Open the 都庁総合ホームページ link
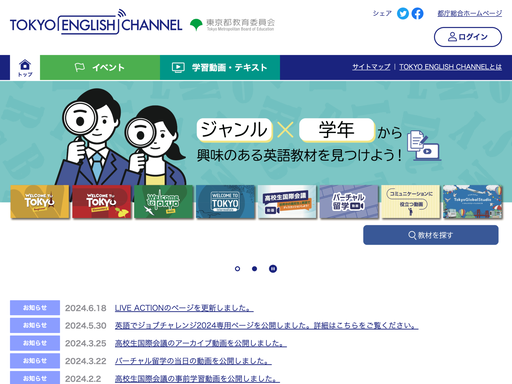512x384 pixels. 469,13
